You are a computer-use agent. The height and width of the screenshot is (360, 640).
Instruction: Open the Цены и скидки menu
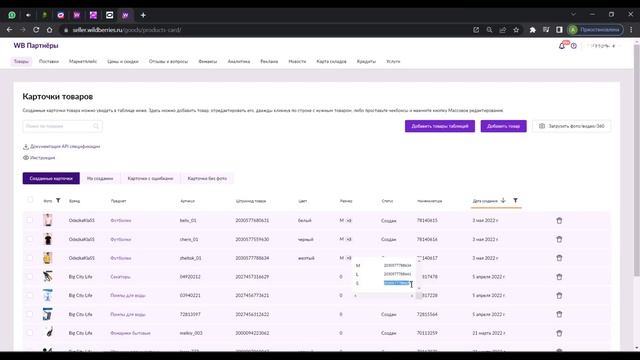point(123,62)
